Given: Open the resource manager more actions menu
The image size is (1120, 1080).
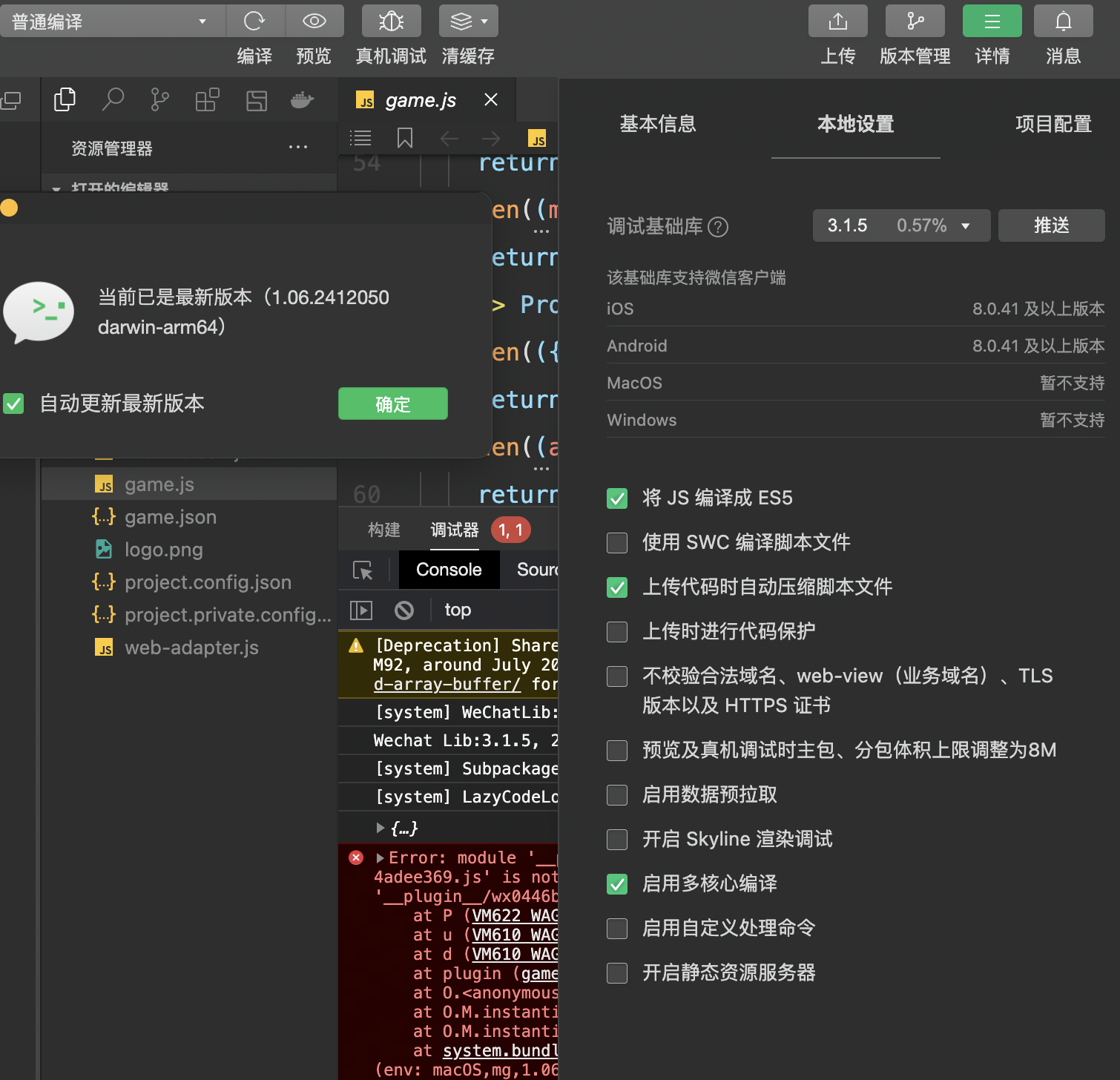Looking at the screenshot, I should (x=298, y=147).
